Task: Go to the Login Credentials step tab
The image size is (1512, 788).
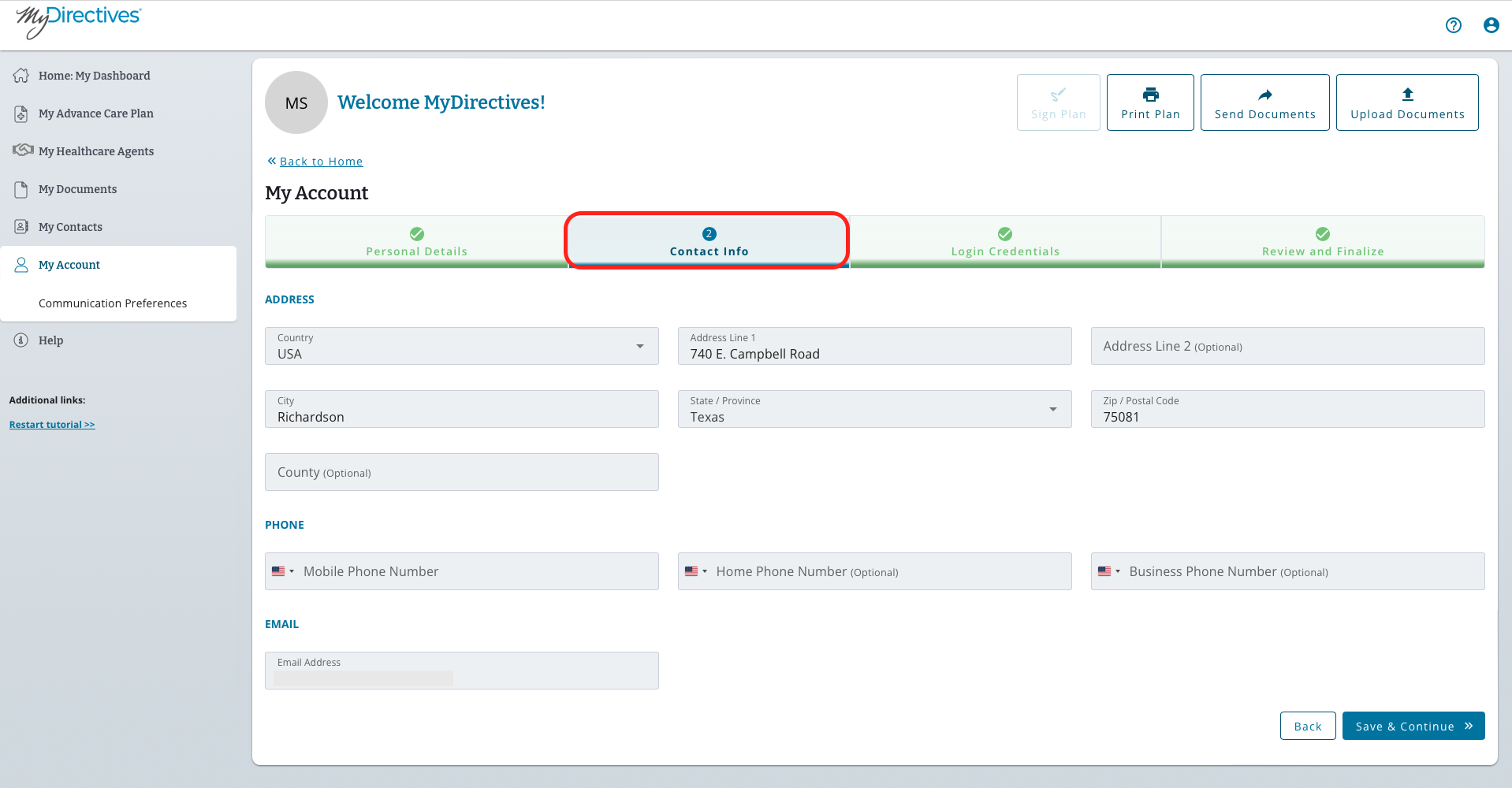Action: [1005, 242]
